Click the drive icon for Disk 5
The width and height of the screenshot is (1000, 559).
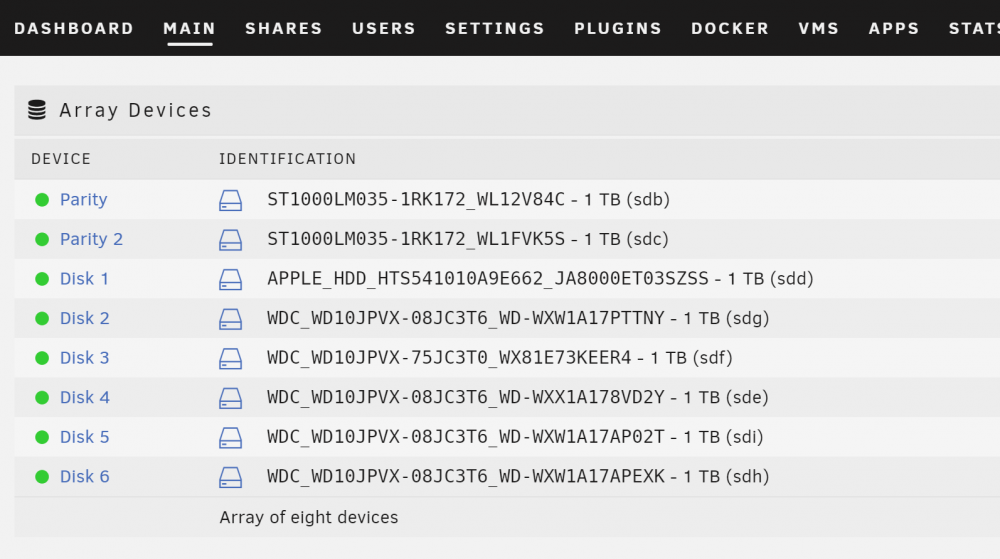(x=230, y=437)
